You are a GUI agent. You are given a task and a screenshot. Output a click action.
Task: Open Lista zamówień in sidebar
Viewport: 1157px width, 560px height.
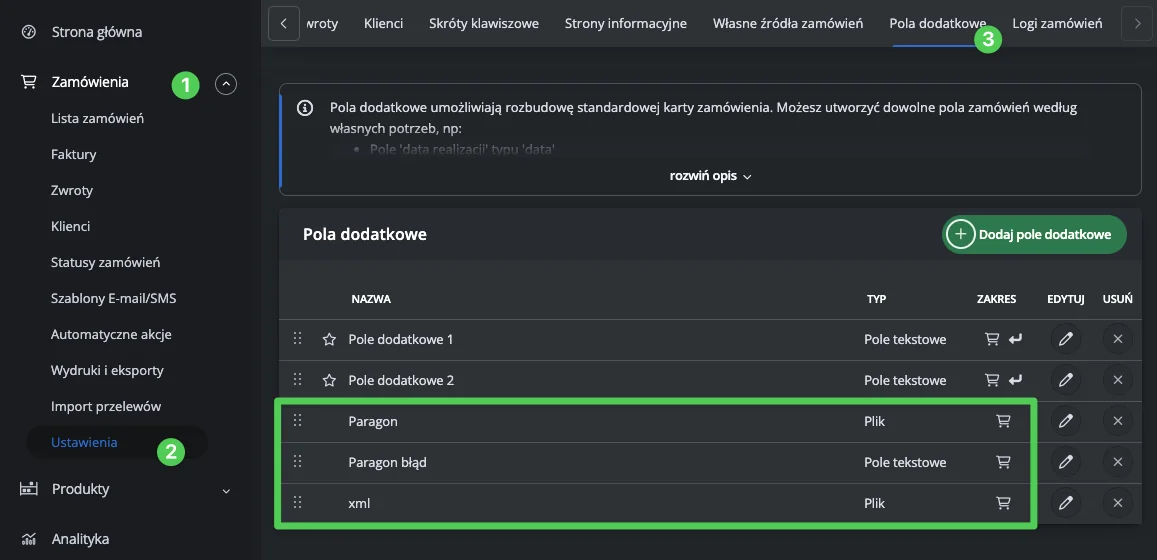(97, 119)
